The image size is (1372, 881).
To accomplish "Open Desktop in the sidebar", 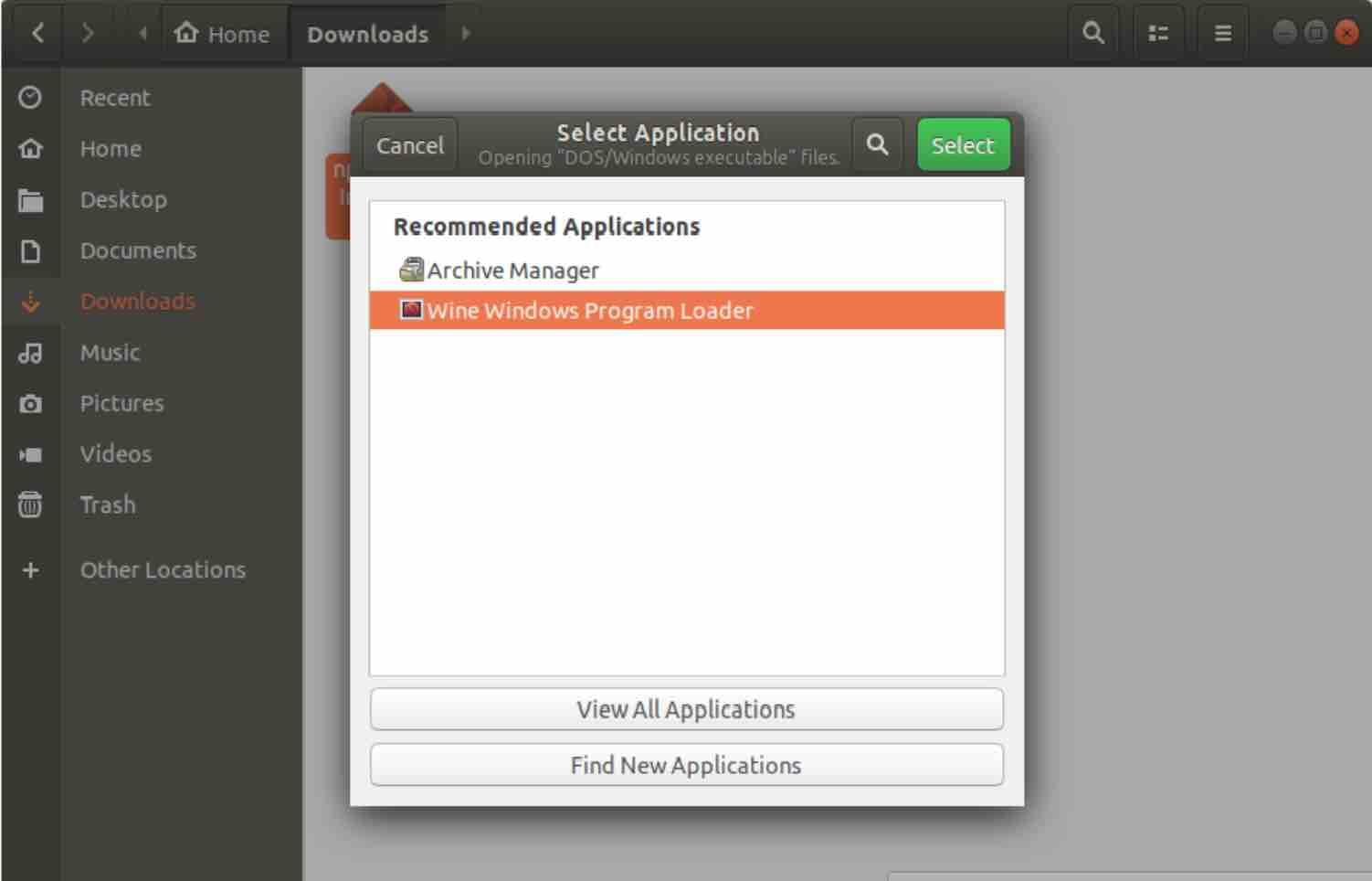I will [x=152, y=199].
